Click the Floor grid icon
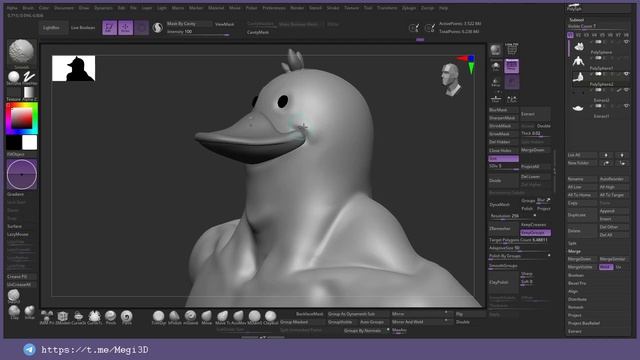640x360 pixels. coord(496,99)
